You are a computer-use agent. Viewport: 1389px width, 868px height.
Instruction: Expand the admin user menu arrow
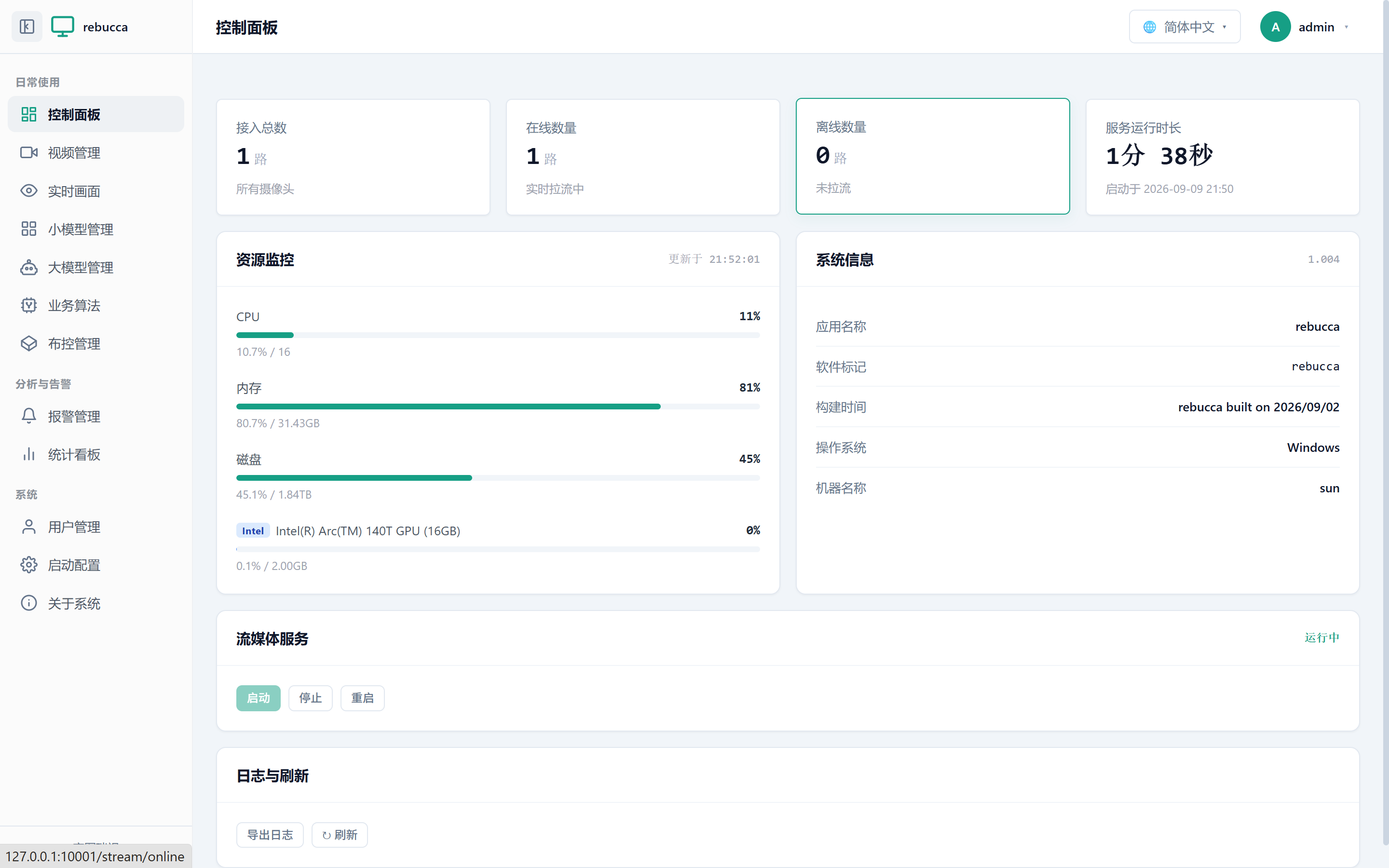pyautogui.click(x=1346, y=27)
